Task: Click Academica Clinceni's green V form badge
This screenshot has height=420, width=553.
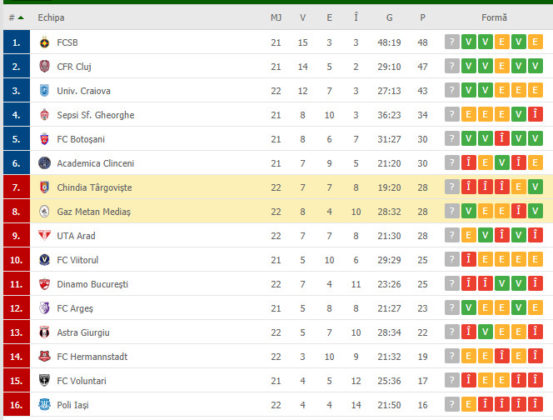Action: tap(502, 163)
